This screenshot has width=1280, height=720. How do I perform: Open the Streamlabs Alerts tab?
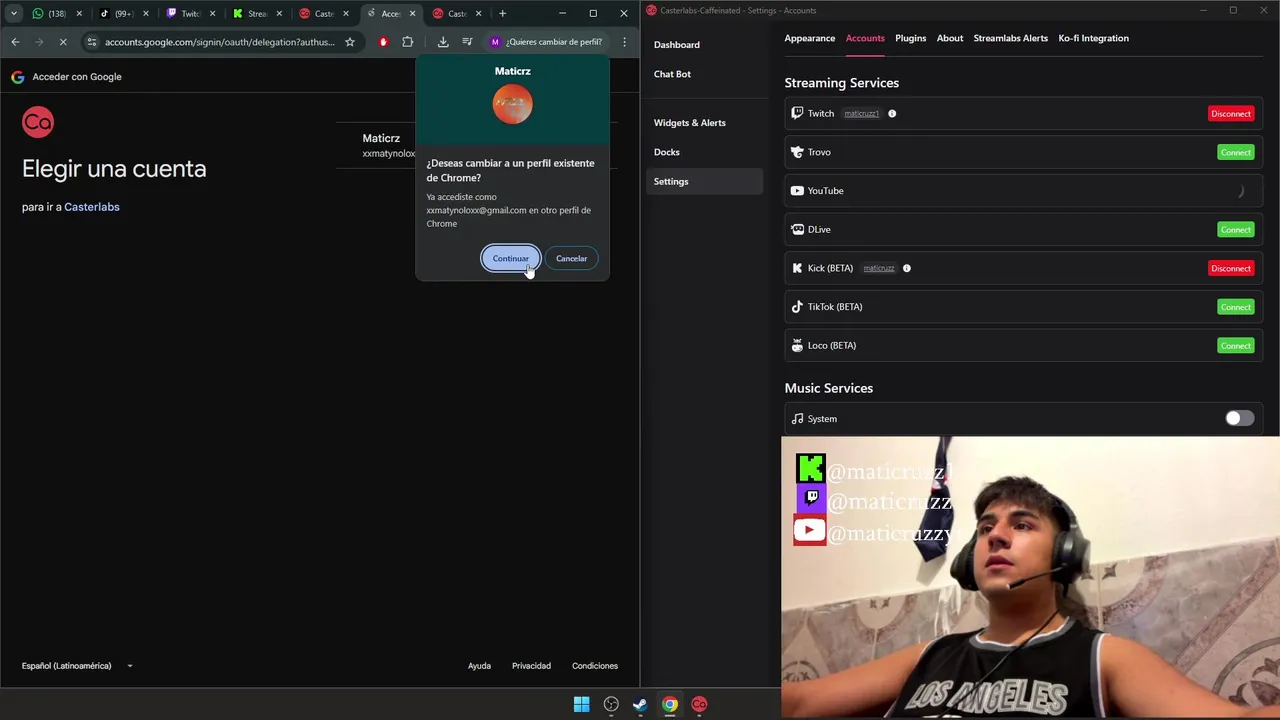point(1010,38)
